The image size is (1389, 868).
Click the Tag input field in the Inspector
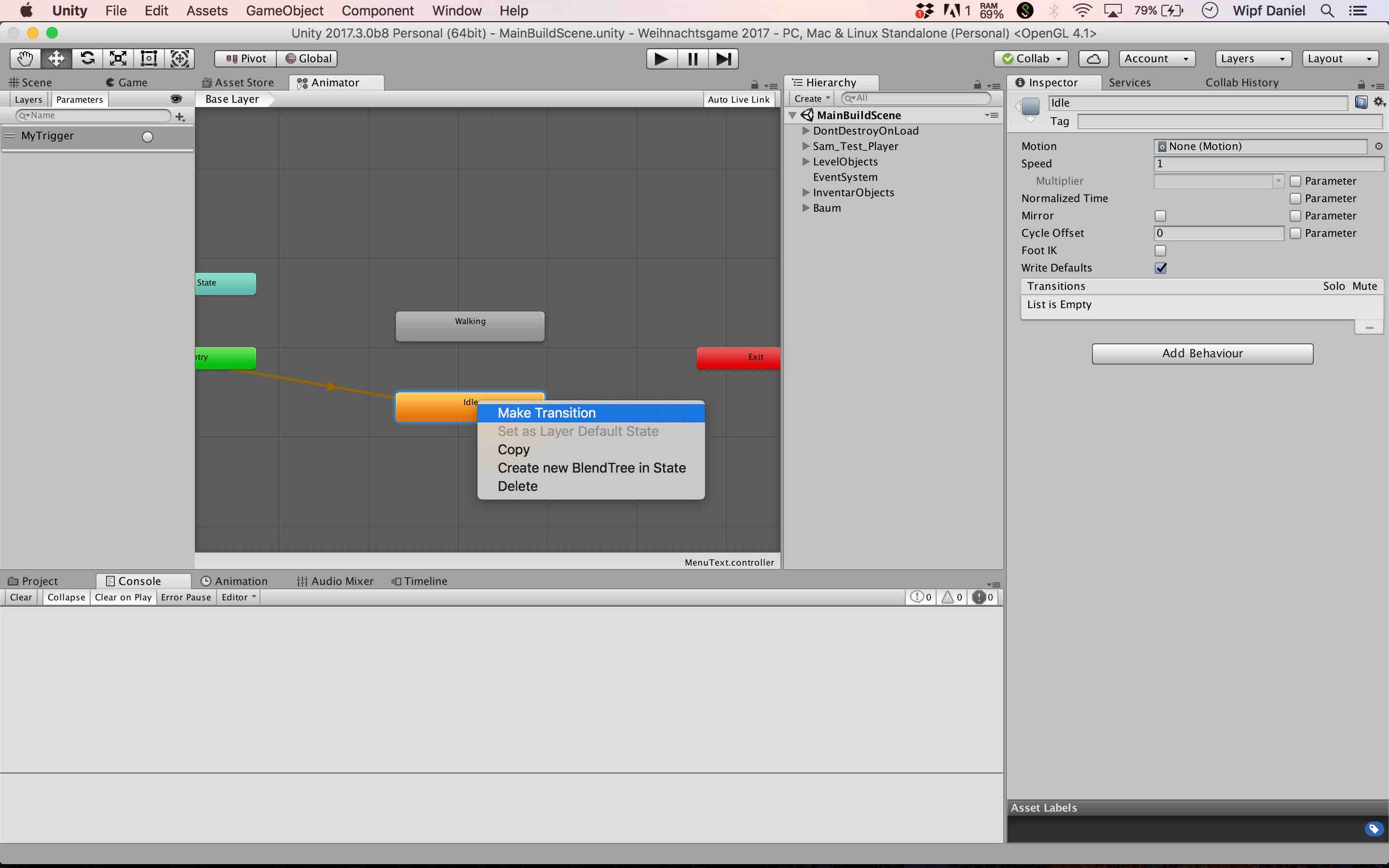coord(1229,121)
